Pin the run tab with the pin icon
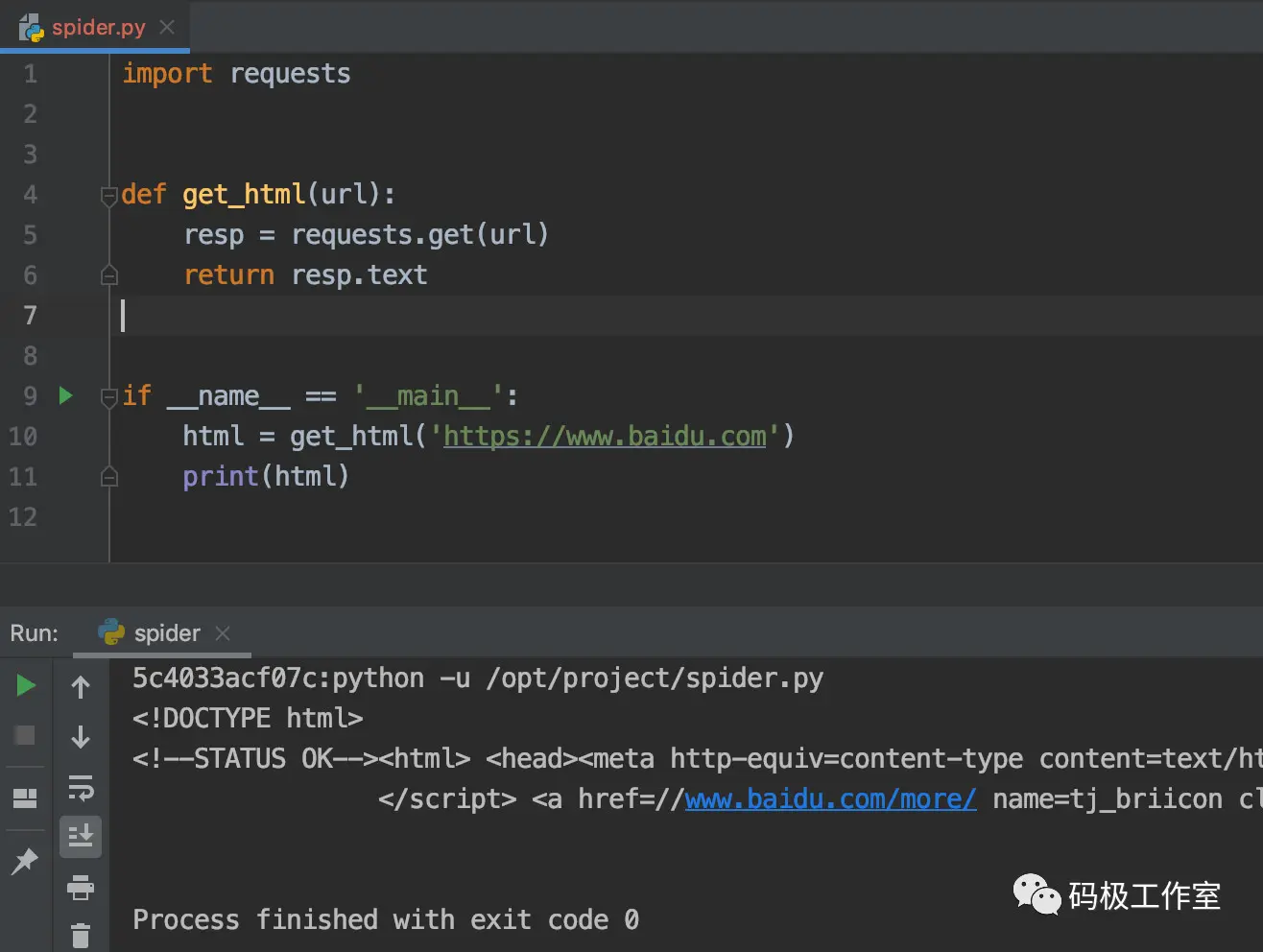The width and height of the screenshot is (1263, 952). 25,861
